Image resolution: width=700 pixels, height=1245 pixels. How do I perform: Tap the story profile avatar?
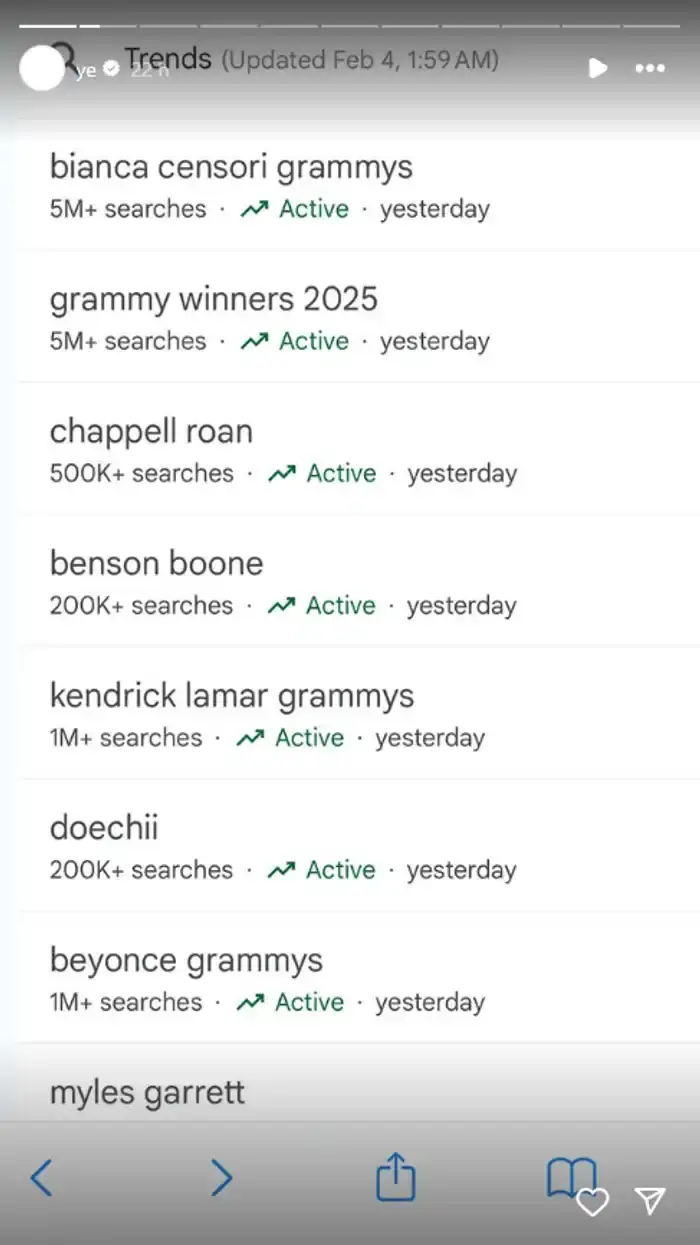click(x=41, y=68)
